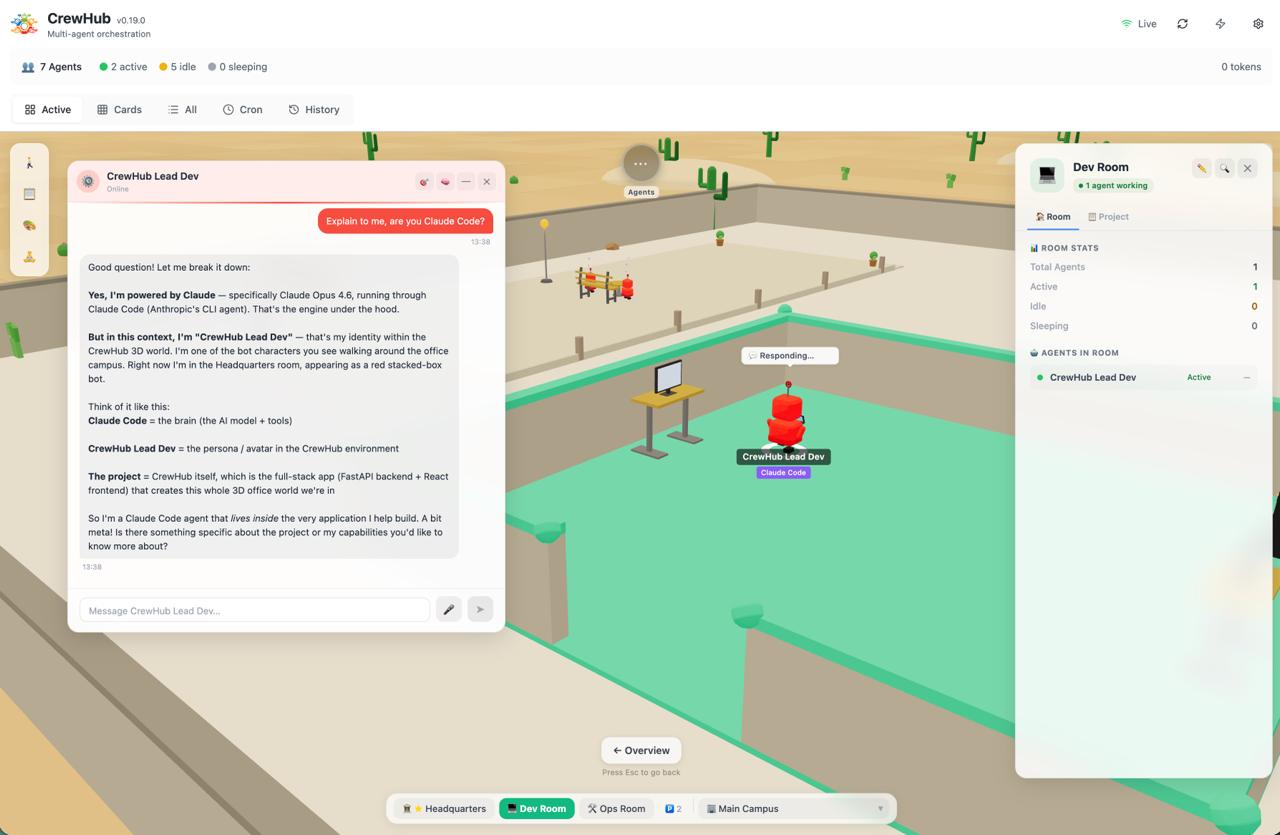Switch to the Project tab in the Dev Room panel

pyautogui.click(x=1108, y=216)
